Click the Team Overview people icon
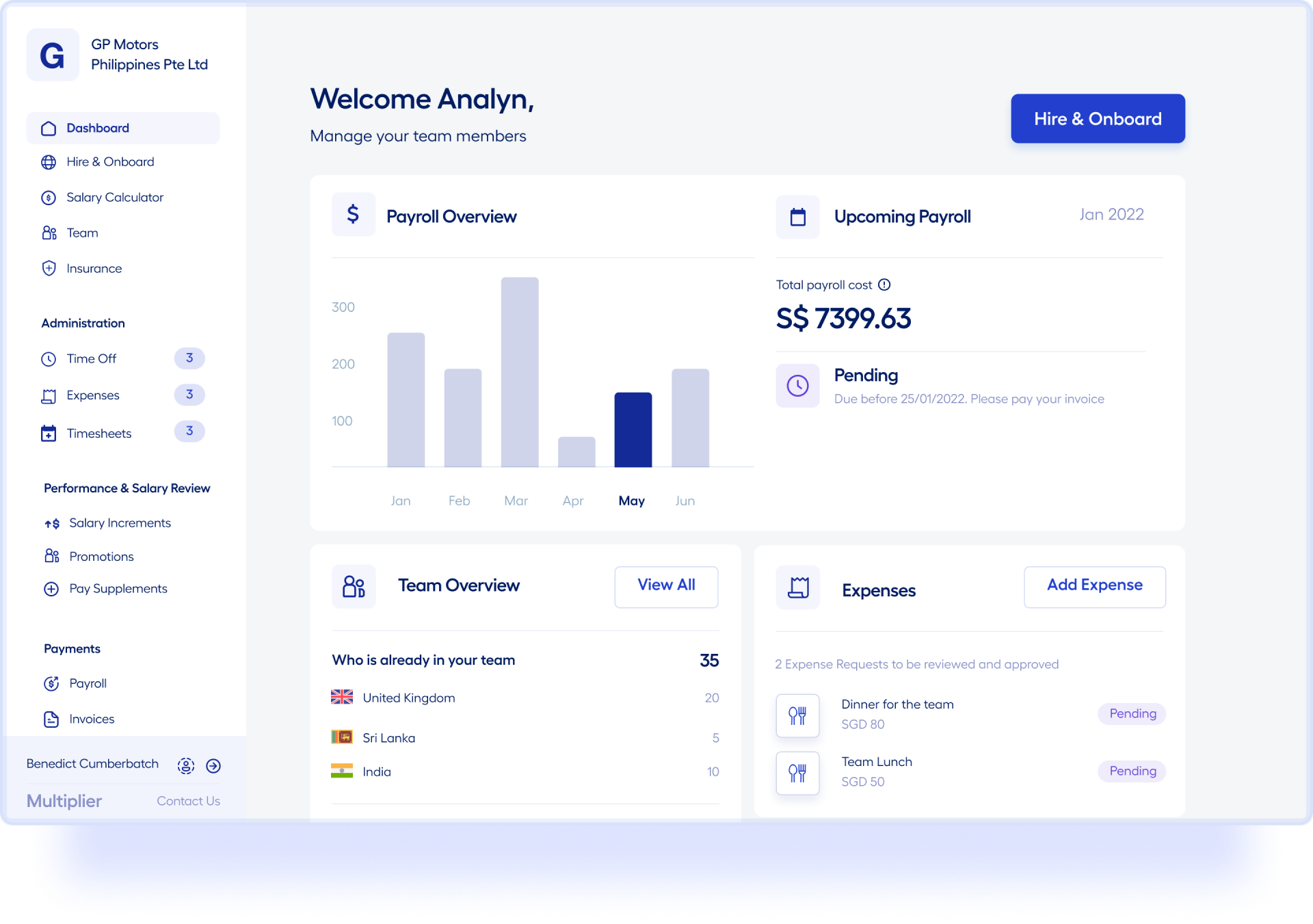Viewport: 1313px width, 924px height. click(354, 586)
